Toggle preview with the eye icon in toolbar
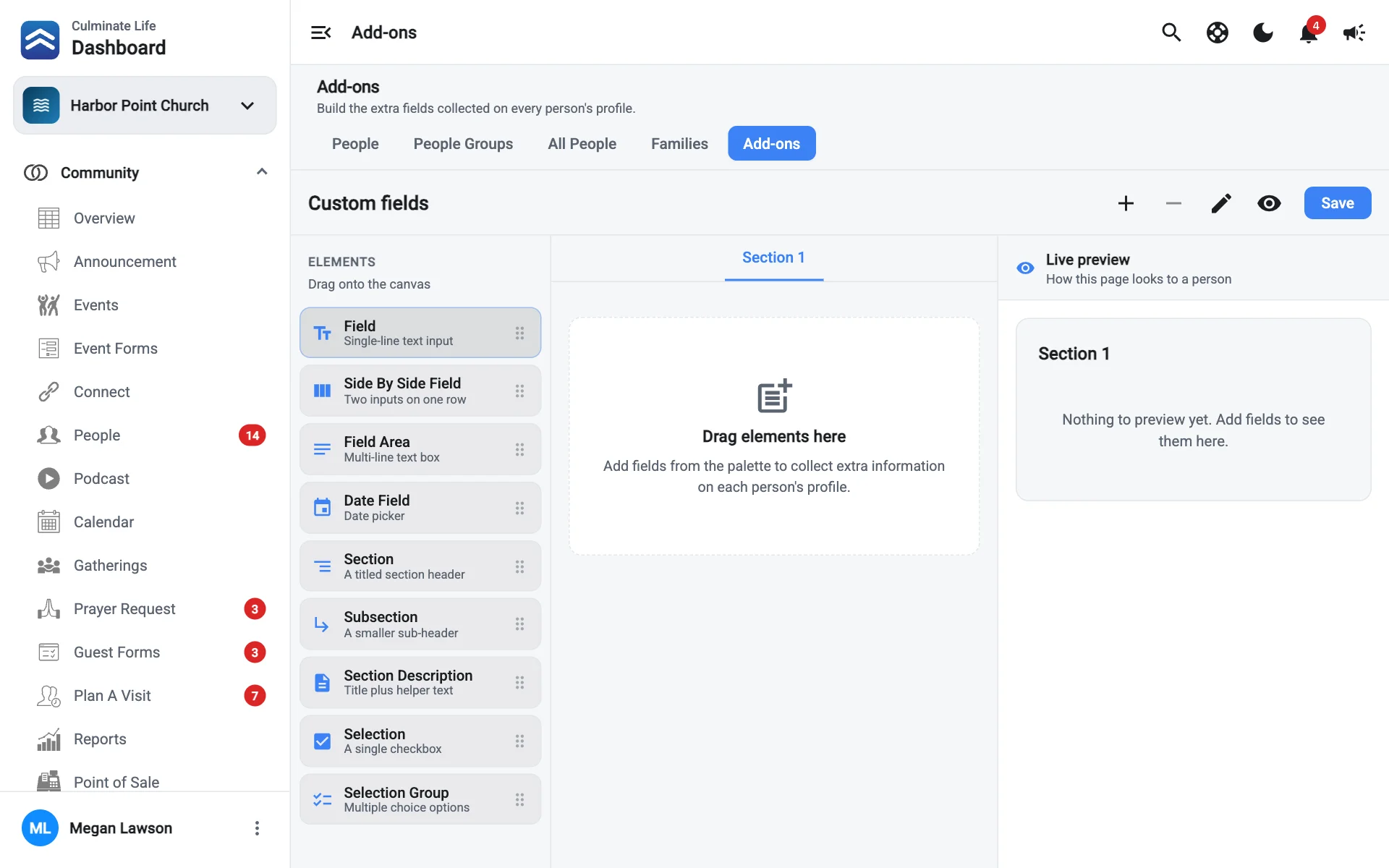 [x=1269, y=203]
